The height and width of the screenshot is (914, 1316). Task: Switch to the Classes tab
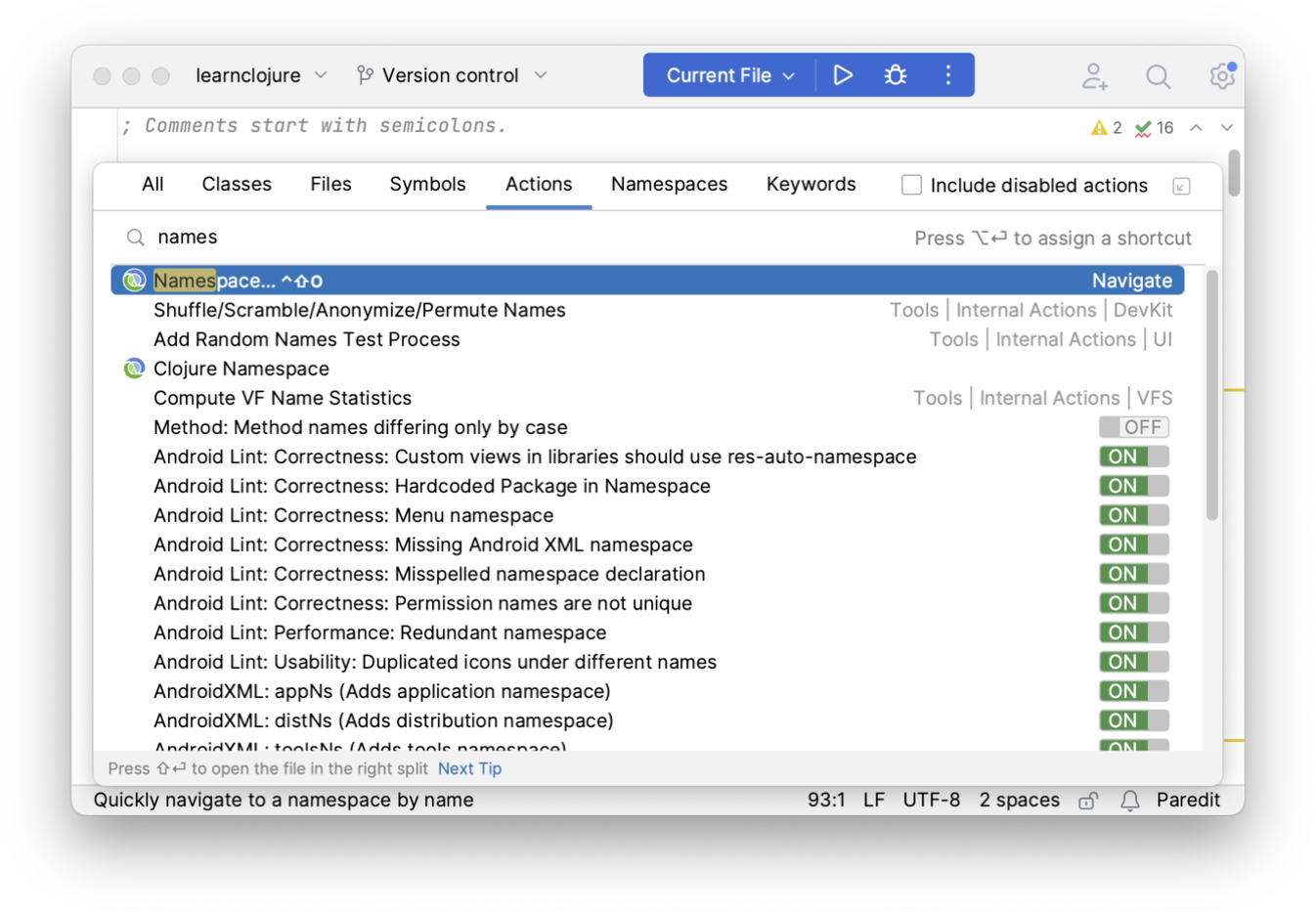pos(237,185)
